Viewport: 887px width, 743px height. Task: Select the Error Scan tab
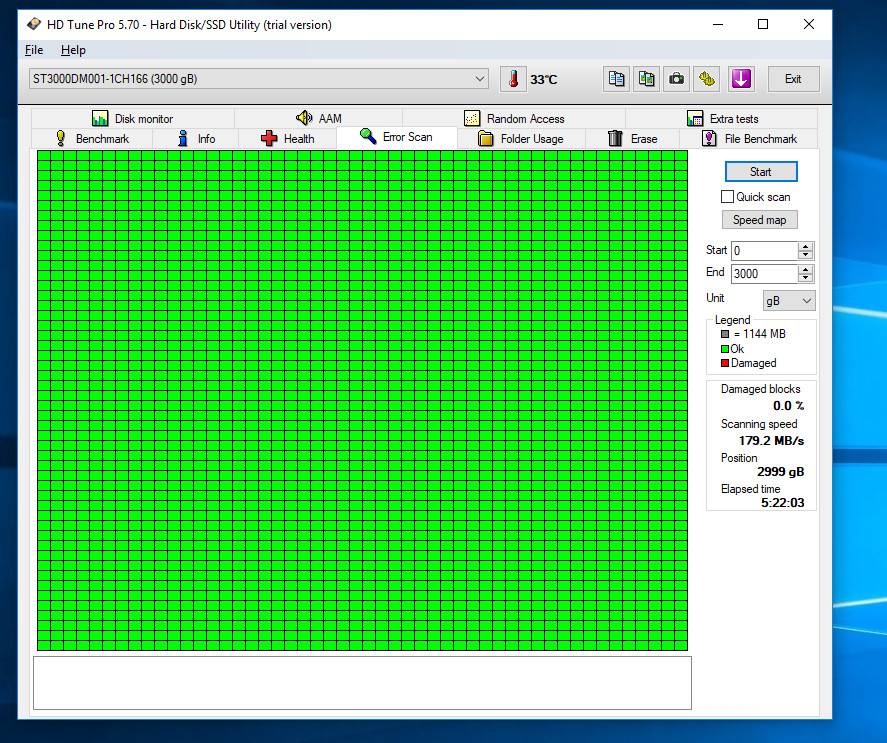396,137
